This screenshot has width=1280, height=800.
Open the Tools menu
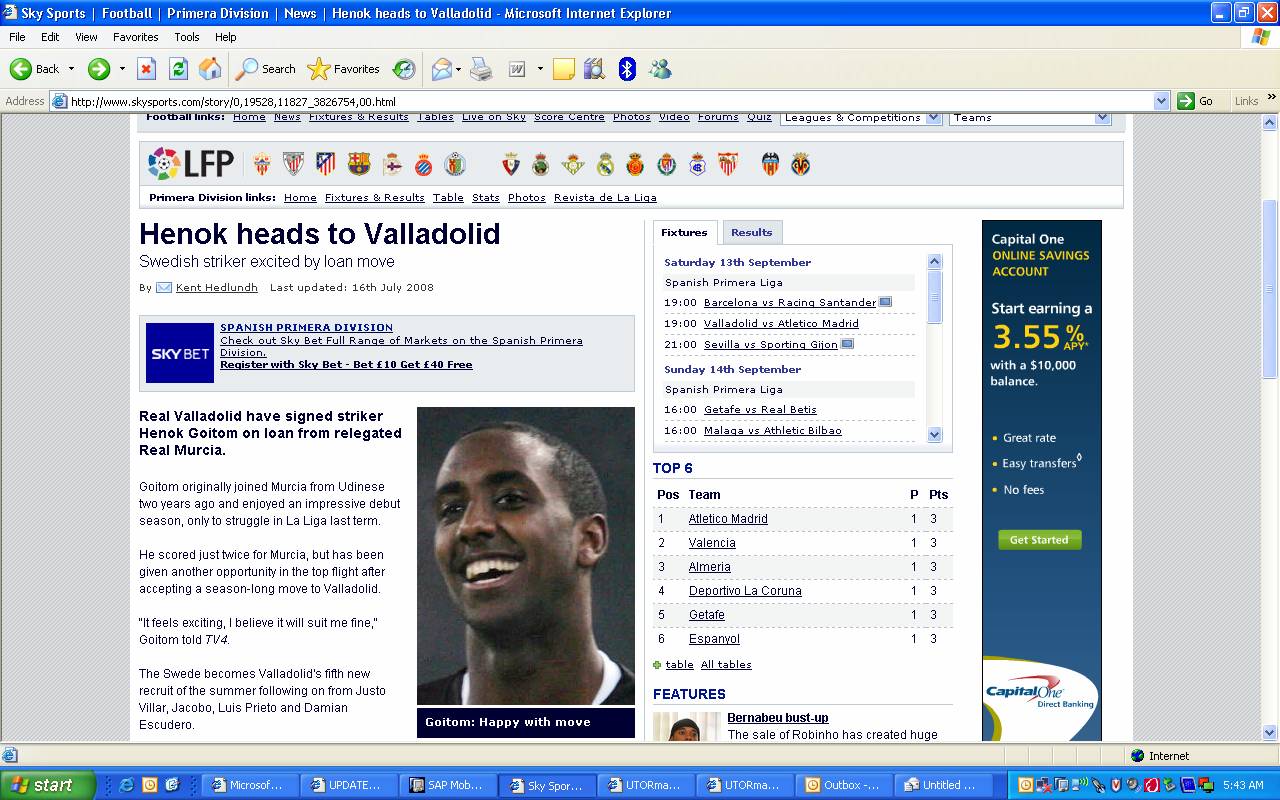[x=187, y=37]
